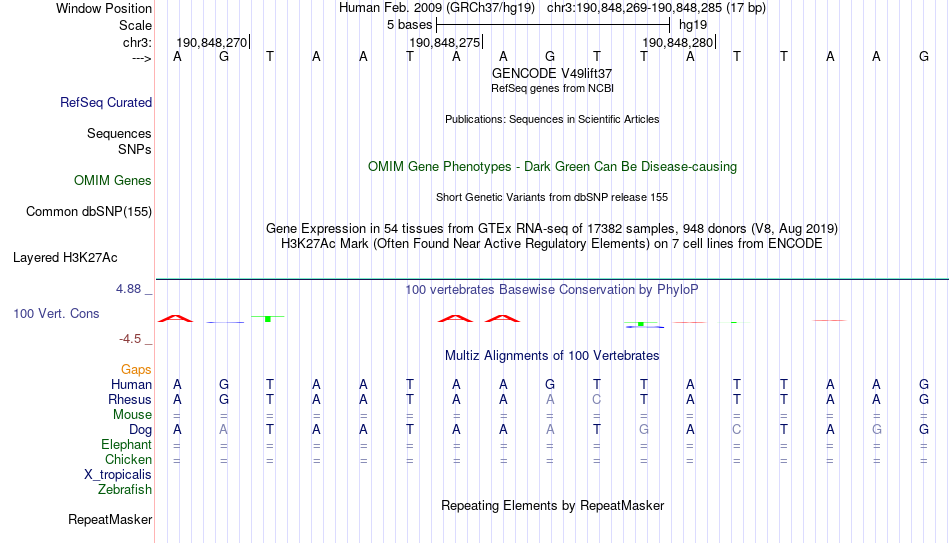This screenshot has width=950, height=543.
Task: Click the Gaps row label
Action: (136, 370)
